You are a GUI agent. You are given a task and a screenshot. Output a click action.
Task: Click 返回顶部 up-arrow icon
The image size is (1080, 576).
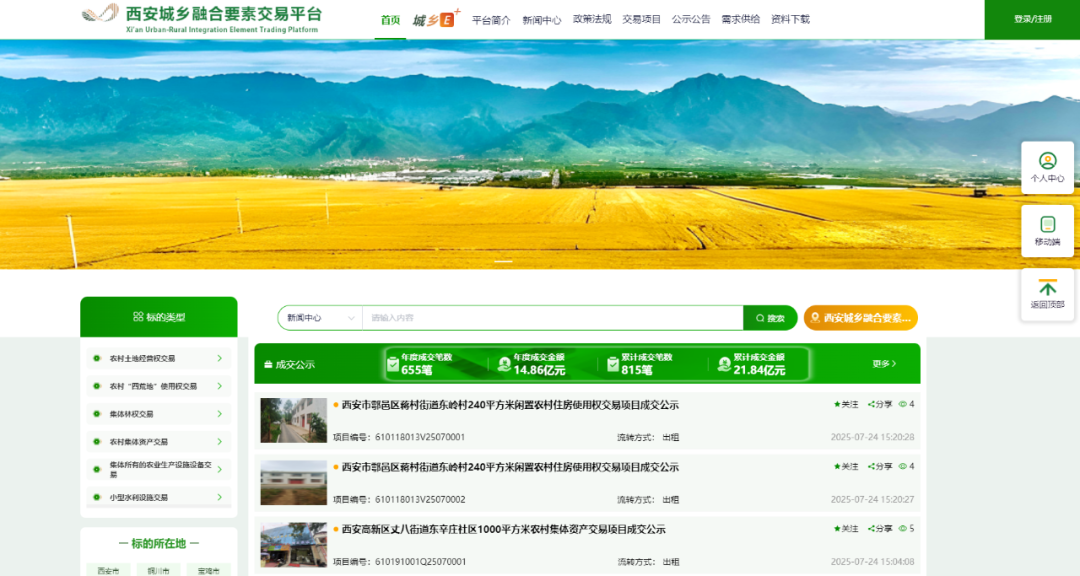tap(1047, 288)
